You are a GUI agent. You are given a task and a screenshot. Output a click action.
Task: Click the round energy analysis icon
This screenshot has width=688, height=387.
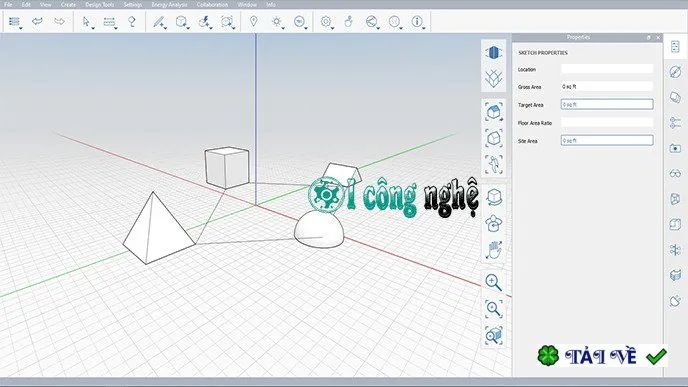[299, 21]
